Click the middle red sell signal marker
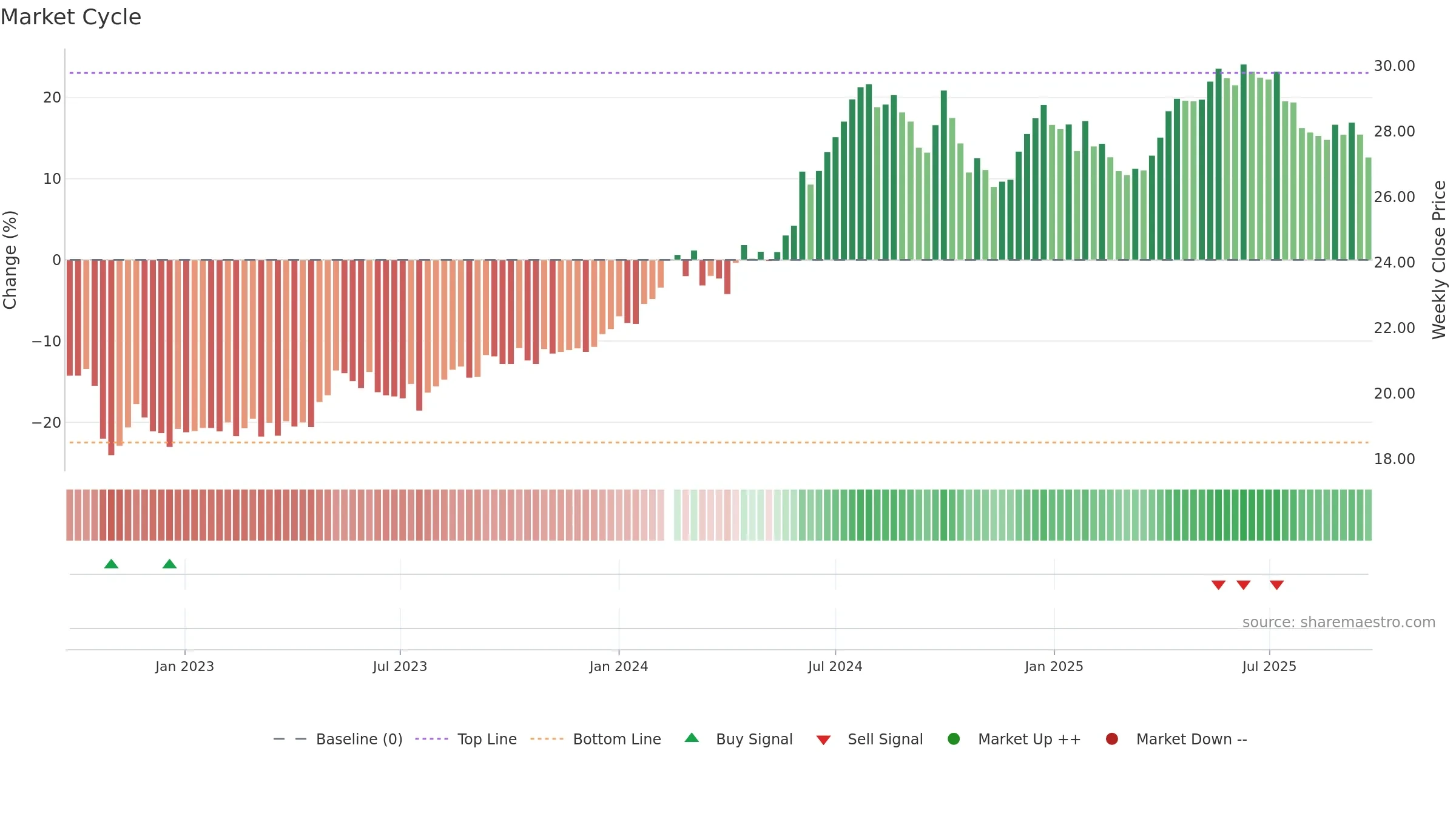1456x819 pixels. point(1244,585)
